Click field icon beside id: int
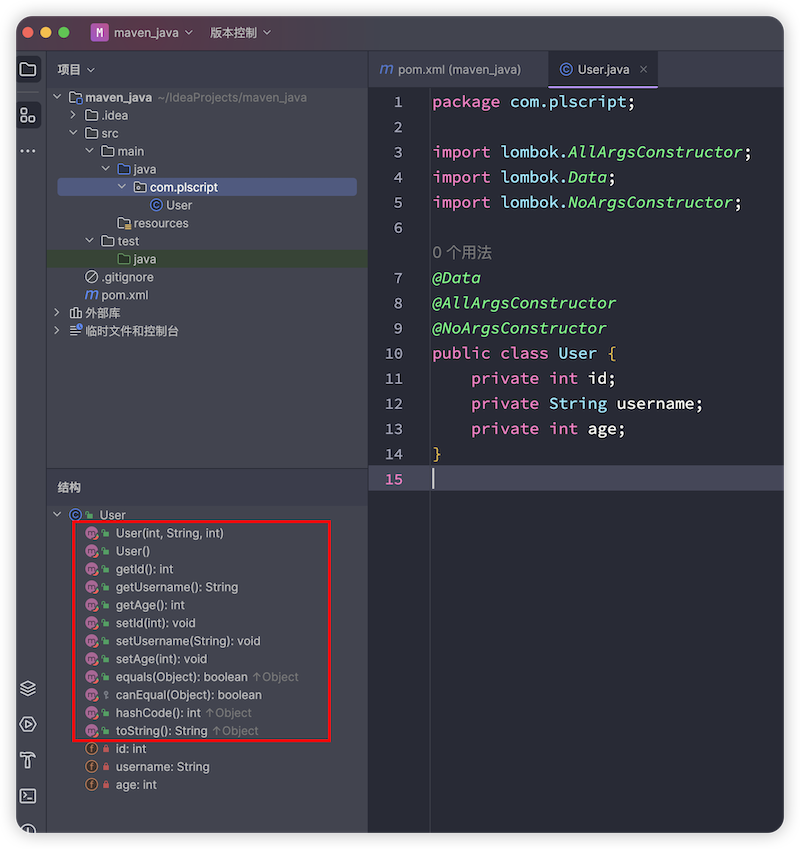This screenshot has width=800, height=849. [91, 749]
